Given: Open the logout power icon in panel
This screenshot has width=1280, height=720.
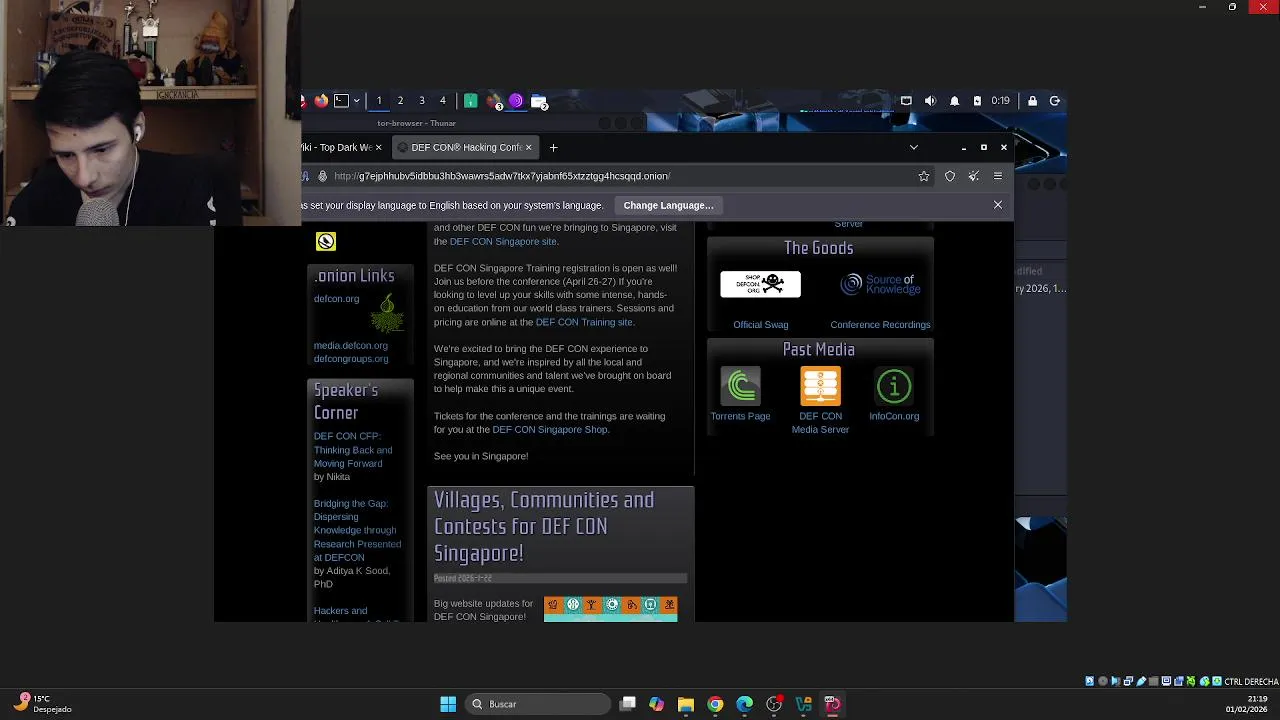Looking at the screenshot, I should click(x=1055, y=101).
